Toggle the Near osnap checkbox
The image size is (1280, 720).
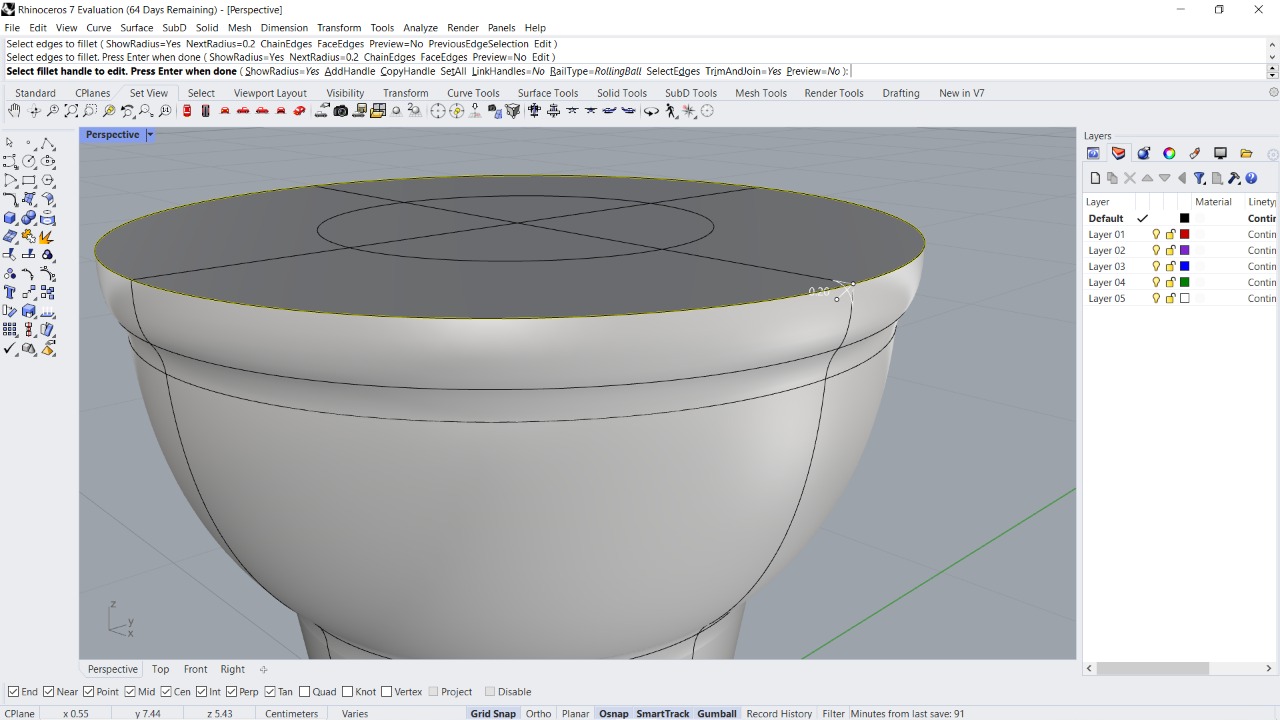point(49,691)
